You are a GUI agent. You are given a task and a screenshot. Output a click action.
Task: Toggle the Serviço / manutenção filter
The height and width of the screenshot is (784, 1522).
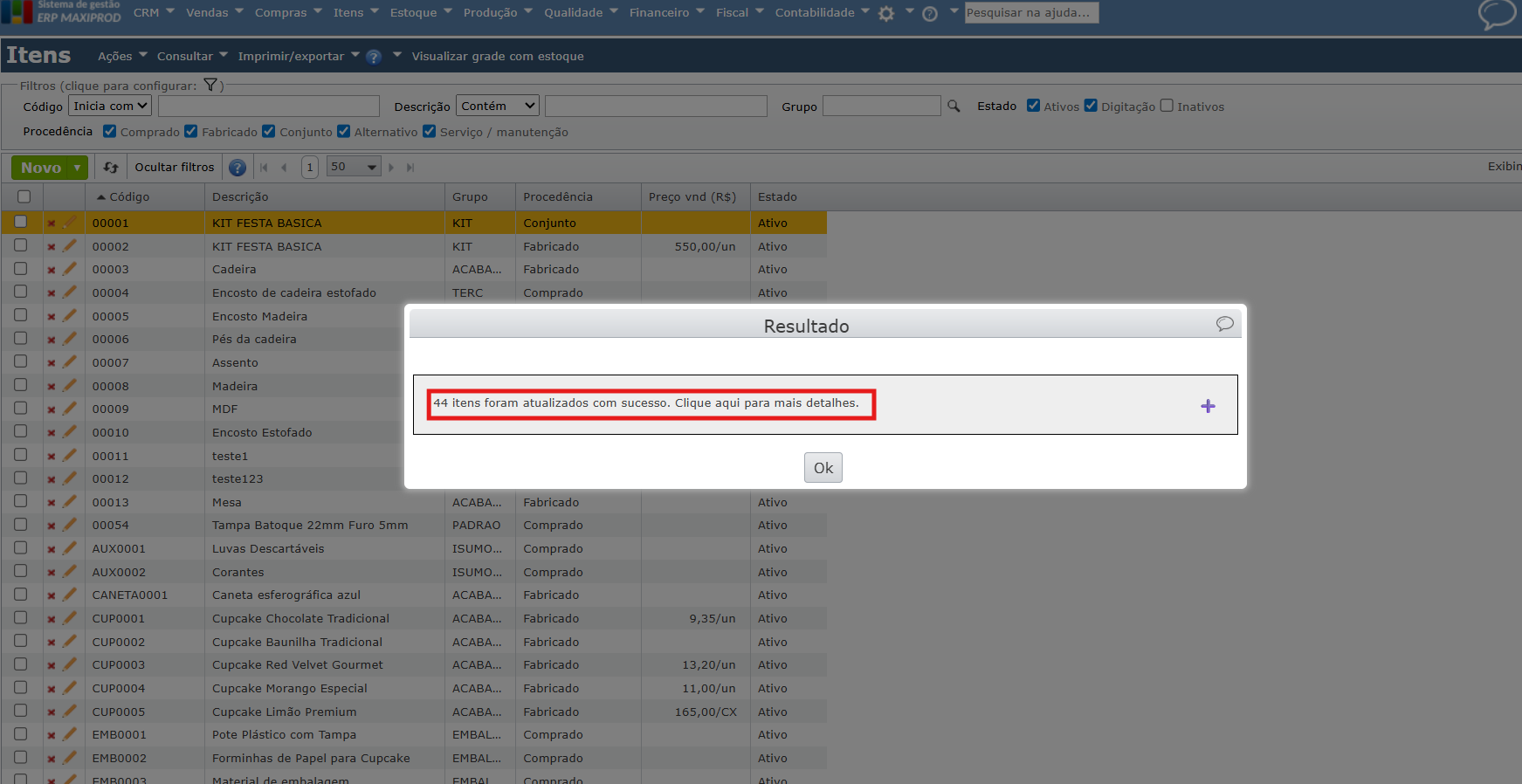click(x=429, y=131)
